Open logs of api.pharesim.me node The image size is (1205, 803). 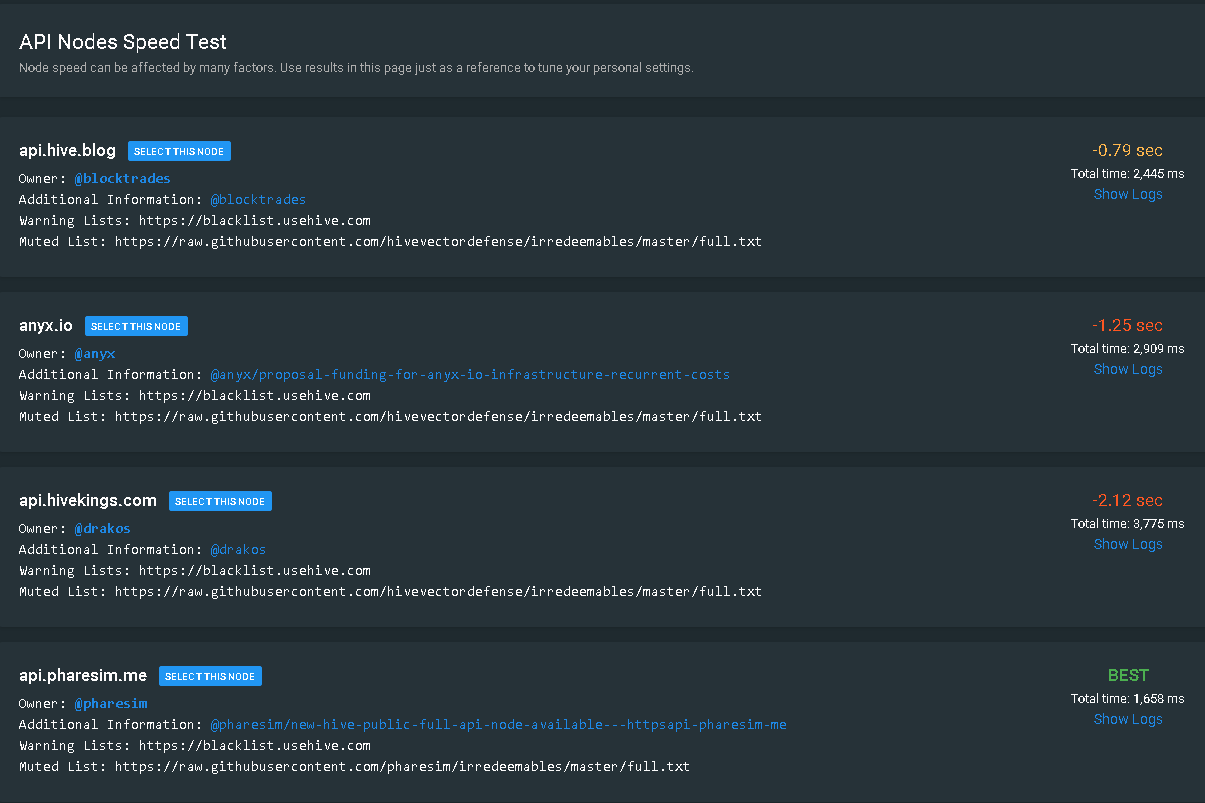[1127, 719]
